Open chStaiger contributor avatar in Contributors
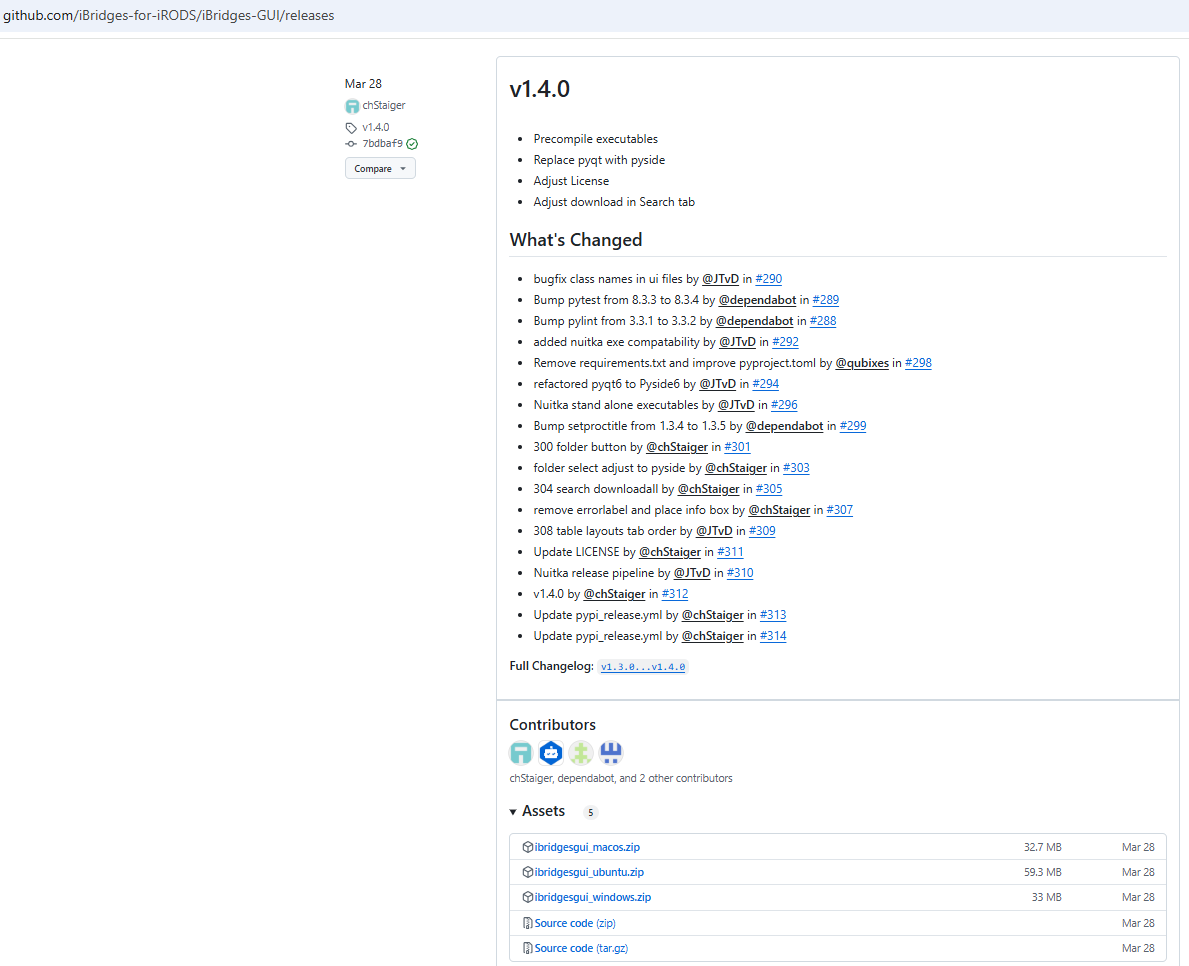 522,753
